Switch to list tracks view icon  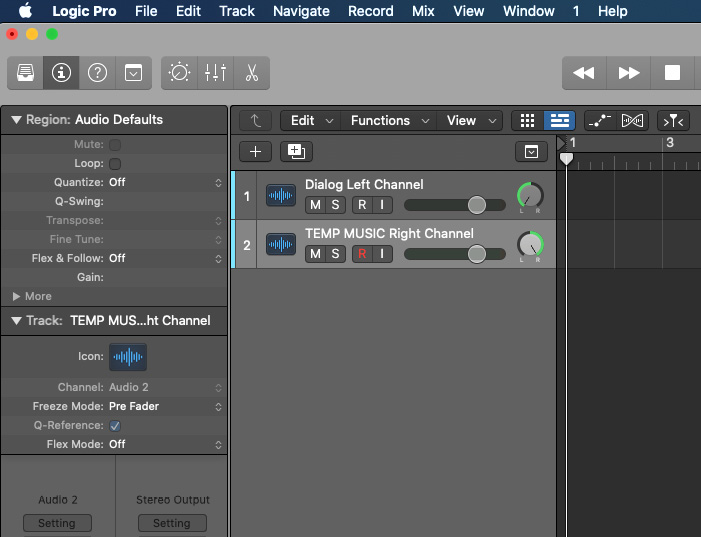[559, 120]
